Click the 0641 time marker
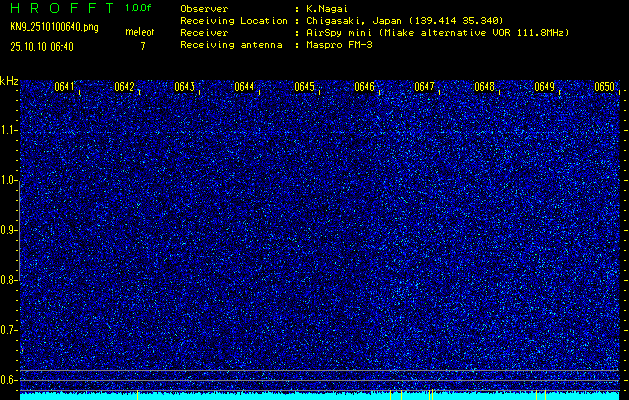629x400 pixels. tap(65, 87)
